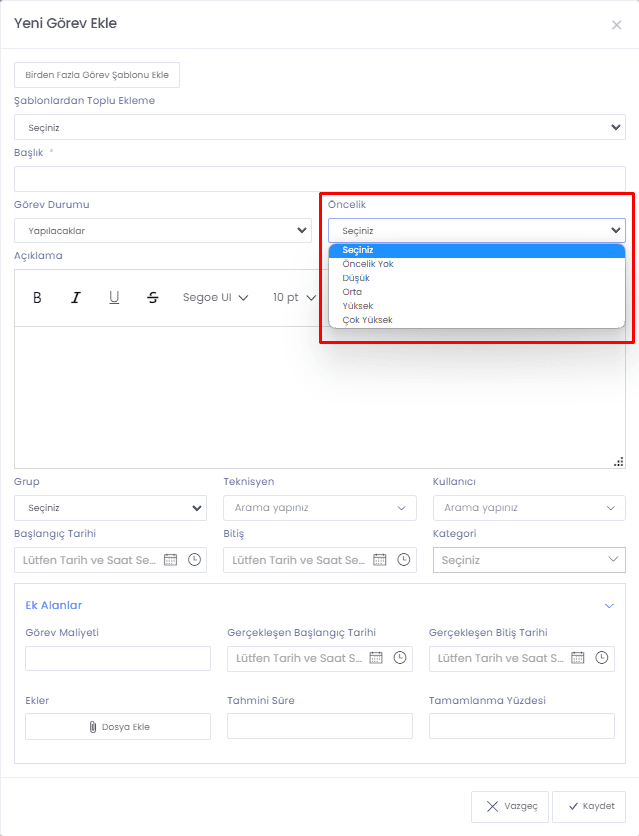
Task: Open the Kategori dropdown
Action: tap(529, 560)
